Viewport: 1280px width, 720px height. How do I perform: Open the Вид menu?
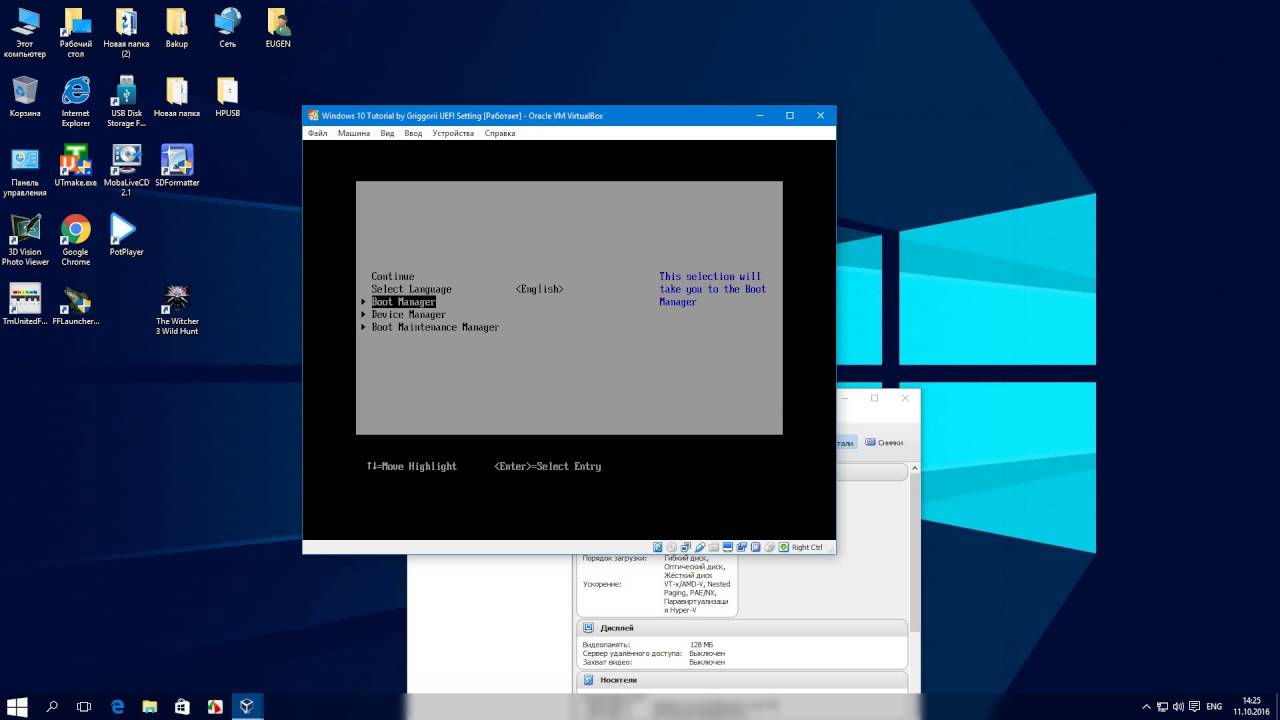387,133
